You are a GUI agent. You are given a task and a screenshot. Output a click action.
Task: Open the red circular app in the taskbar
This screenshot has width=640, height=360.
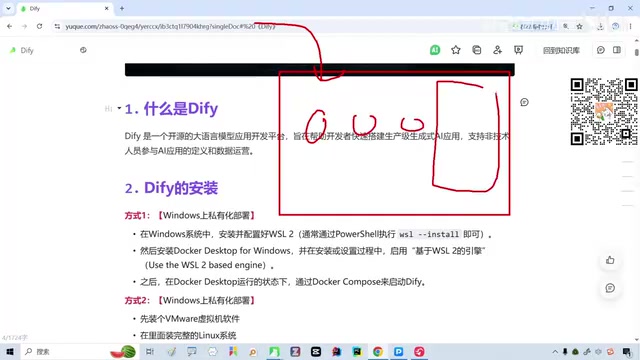(419, 351)
